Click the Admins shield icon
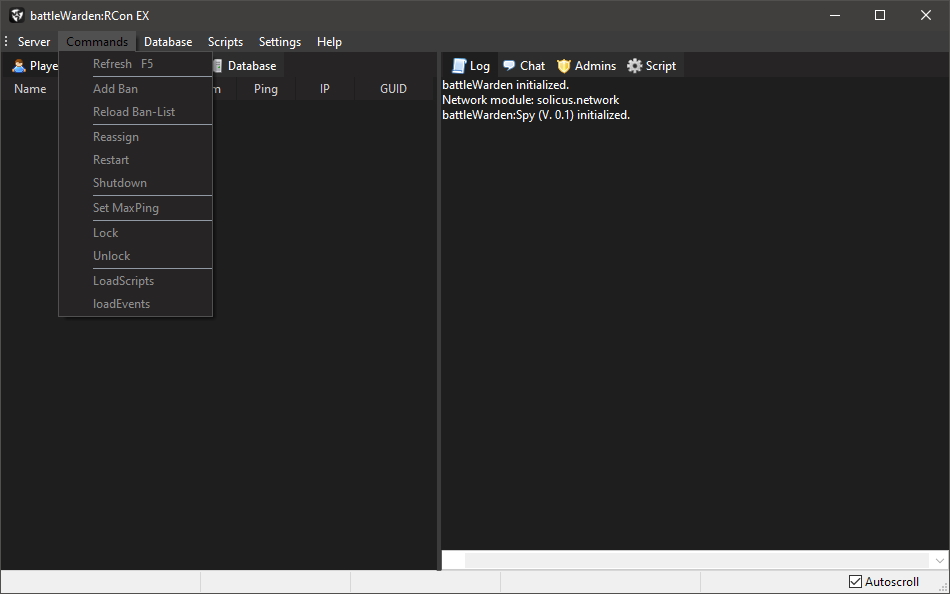Viewport: 950px width, 594px height. click(x=563, y=66)
